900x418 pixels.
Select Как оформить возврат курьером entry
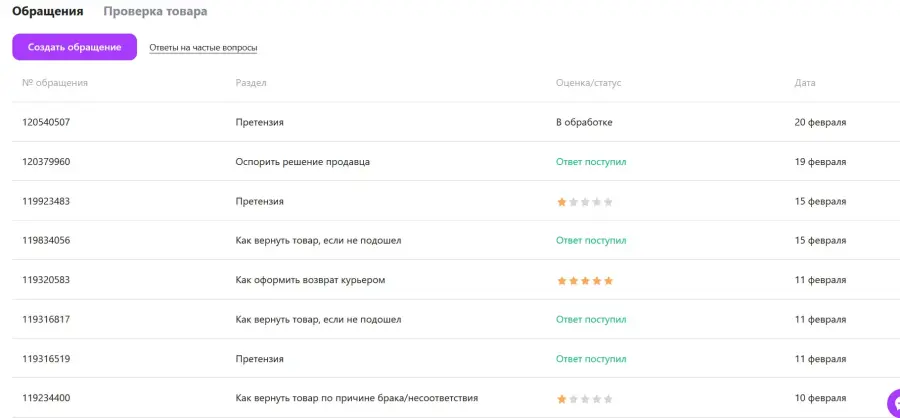click(x=310, y=280)
